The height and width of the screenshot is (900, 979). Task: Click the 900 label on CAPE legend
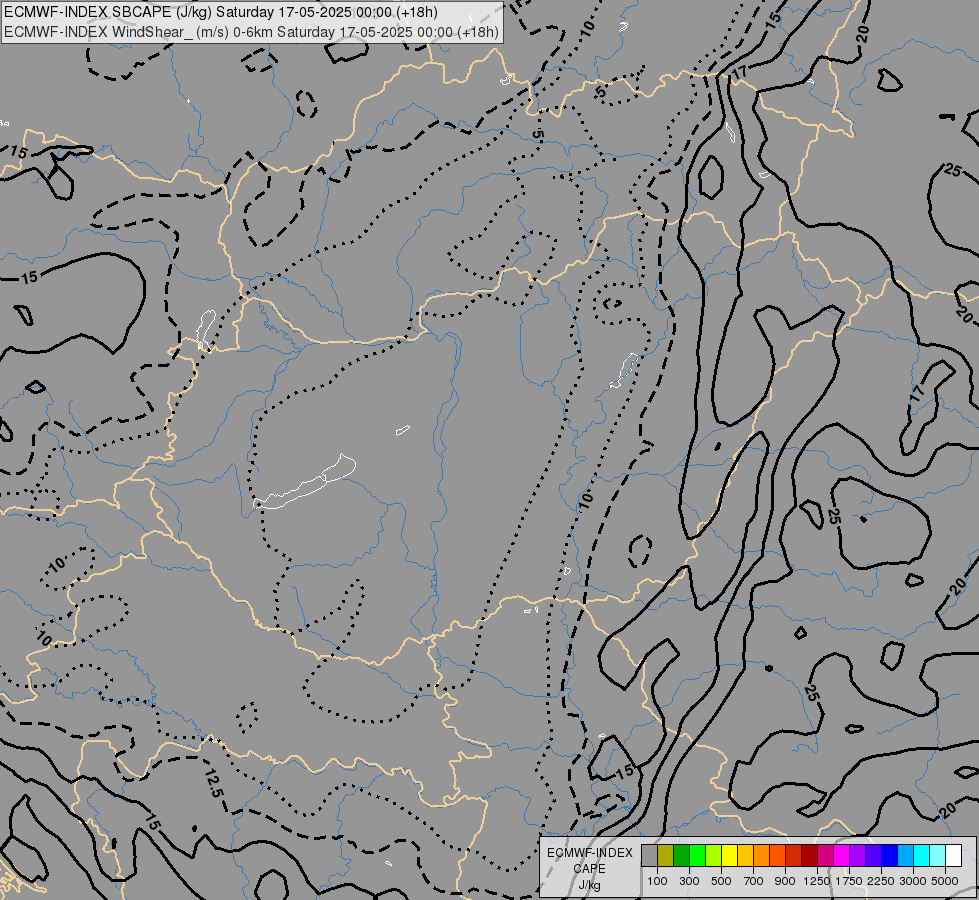click(x=785, y=881)
